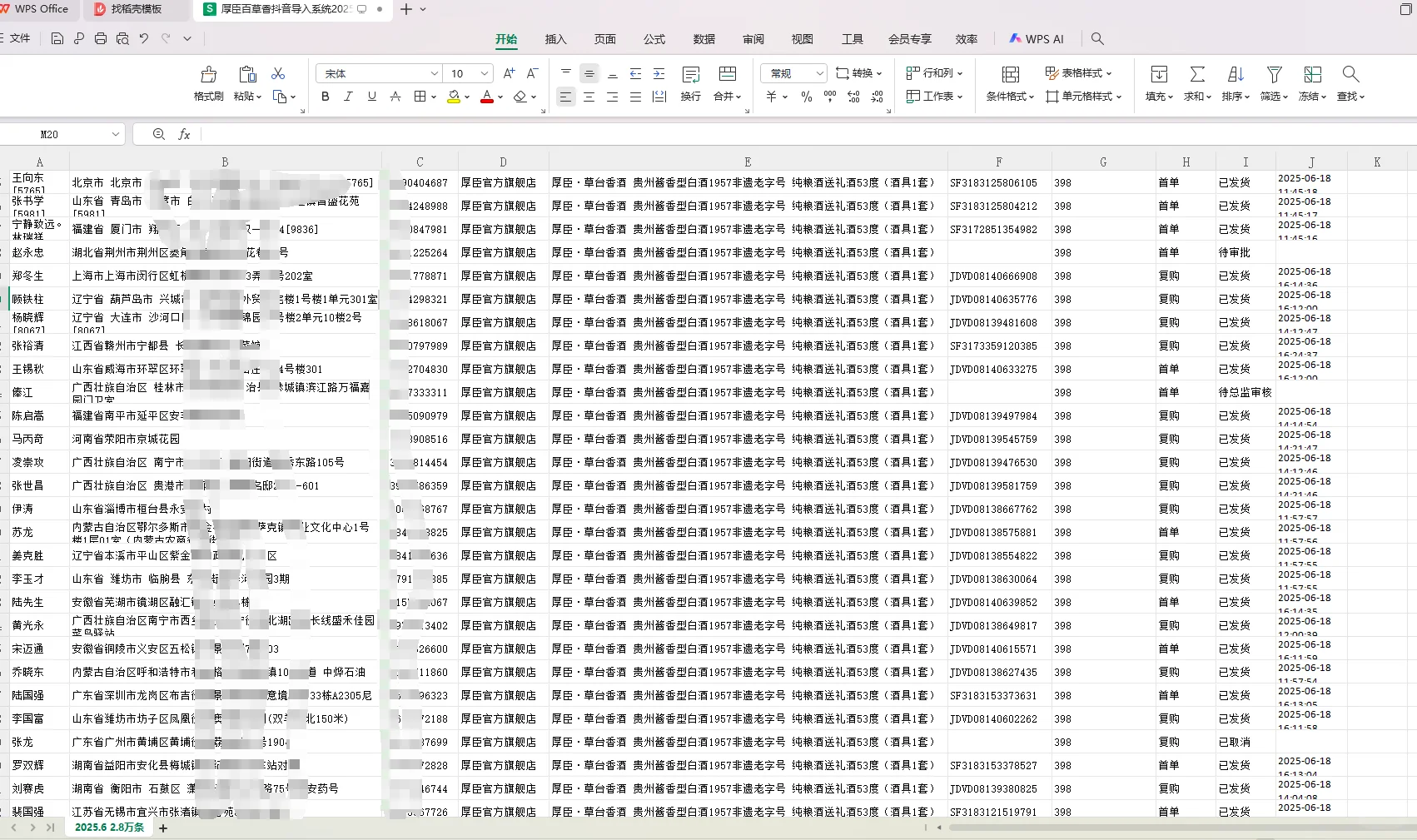The width and height of the screenshot is (1417, 840).
Task: Toggle horizontal center alignment
Action: click(x=589, y=97)
